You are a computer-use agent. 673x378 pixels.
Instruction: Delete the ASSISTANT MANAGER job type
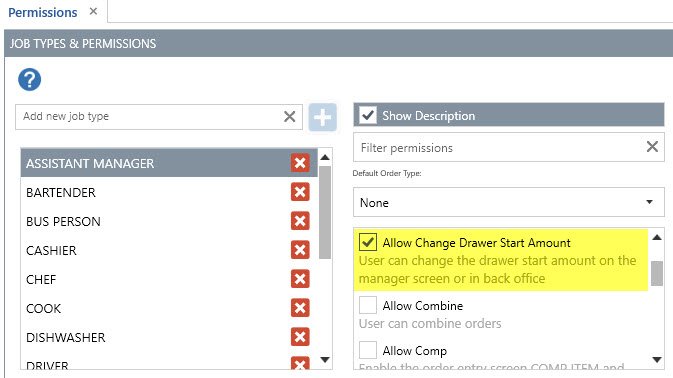click(x=300, y=163)
